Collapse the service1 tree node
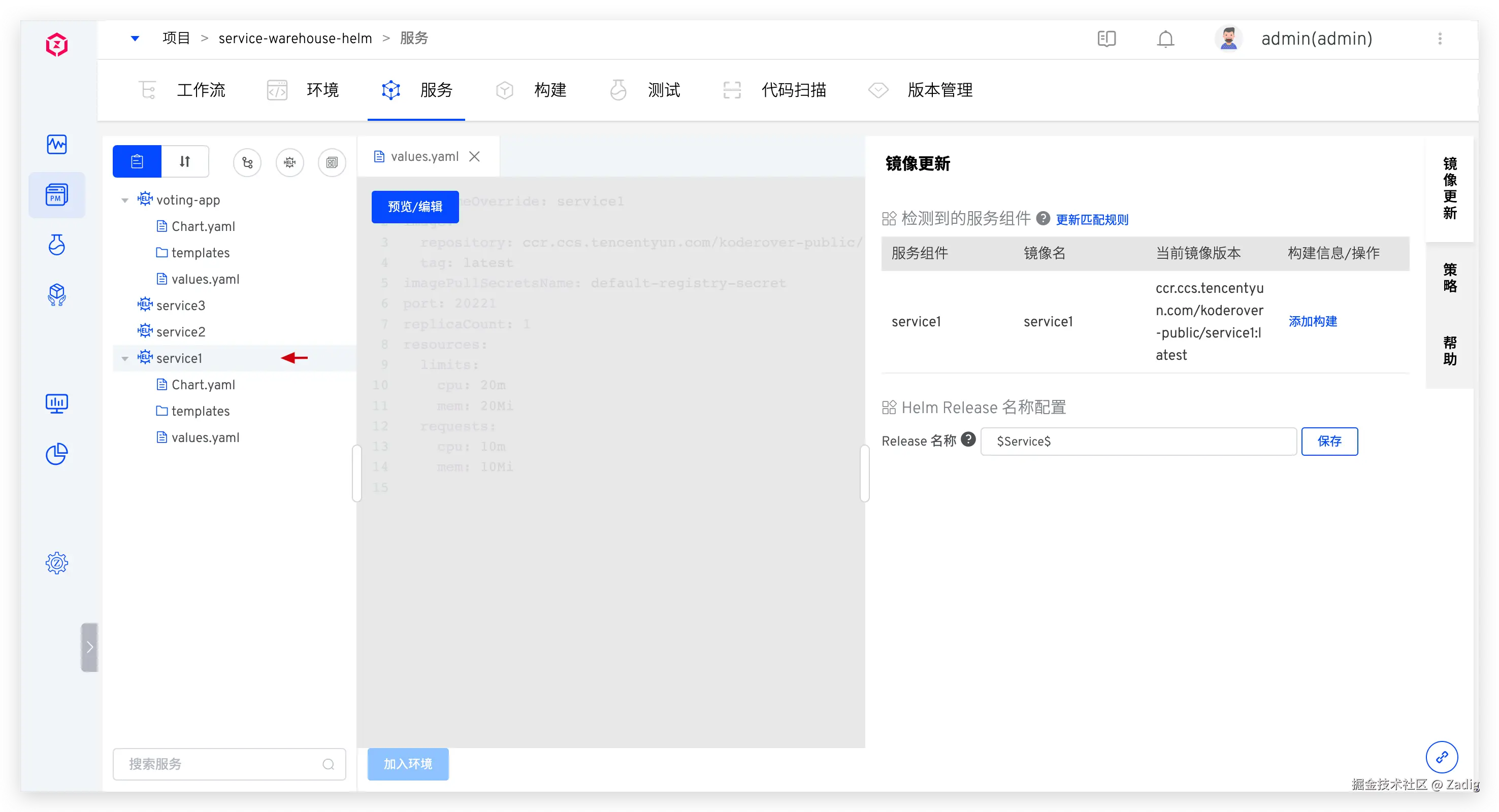 124,358
